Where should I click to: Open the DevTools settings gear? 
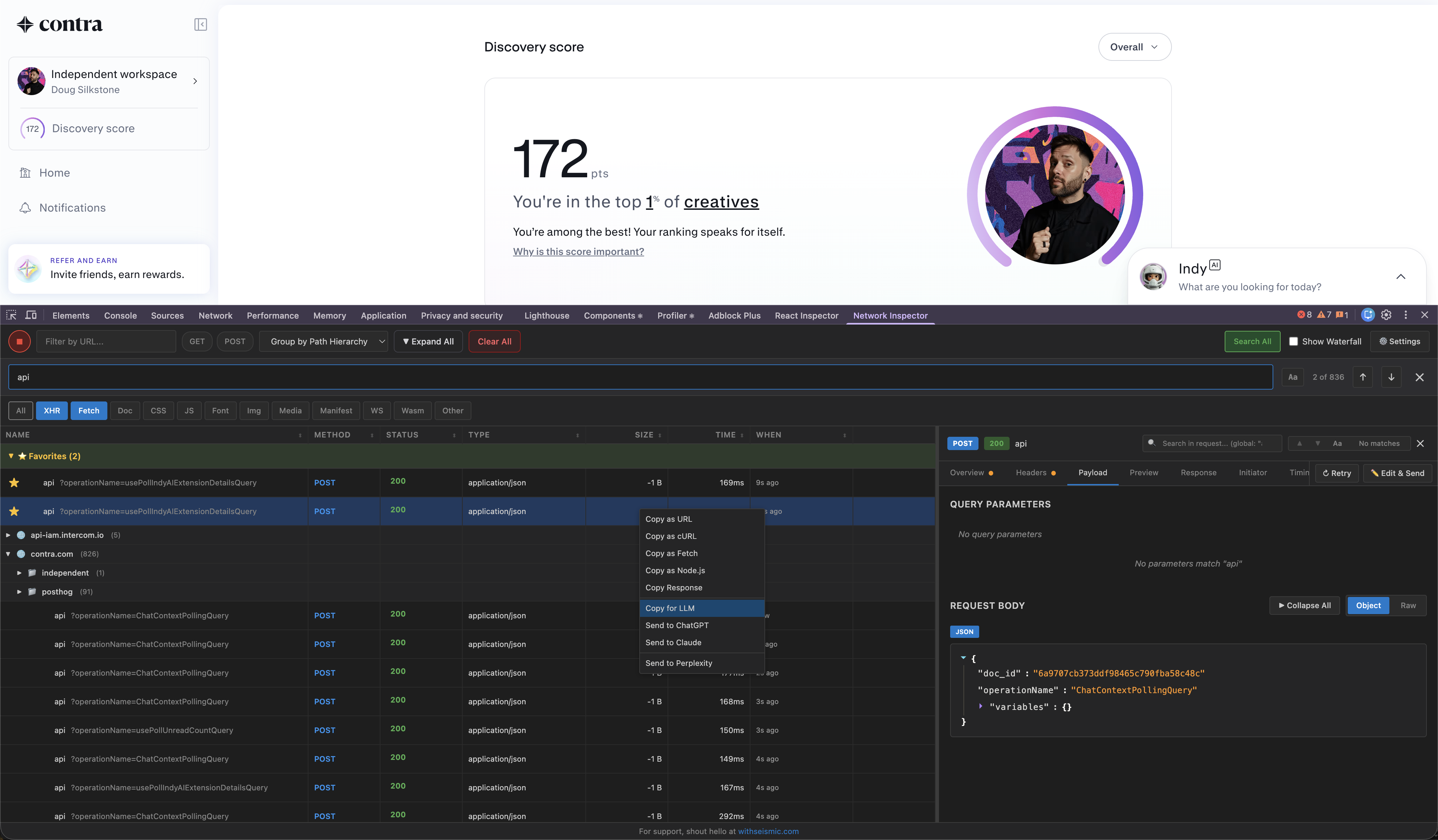[1386, 315]
